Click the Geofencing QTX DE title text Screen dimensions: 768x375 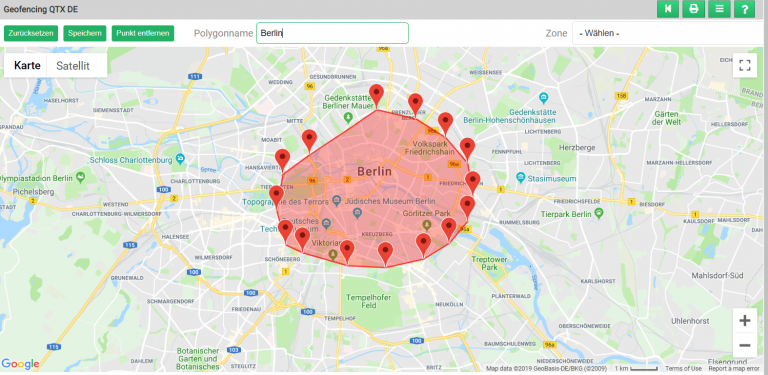point(41,9)
